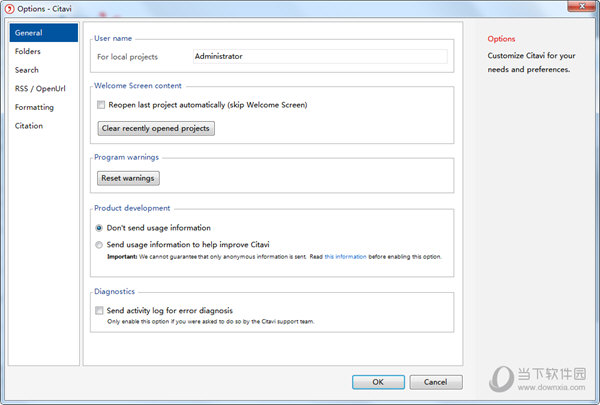Screen dimensions: 600x405
Task: Click the 'Only enable this option' note text
Action: [x=210, y=322]
